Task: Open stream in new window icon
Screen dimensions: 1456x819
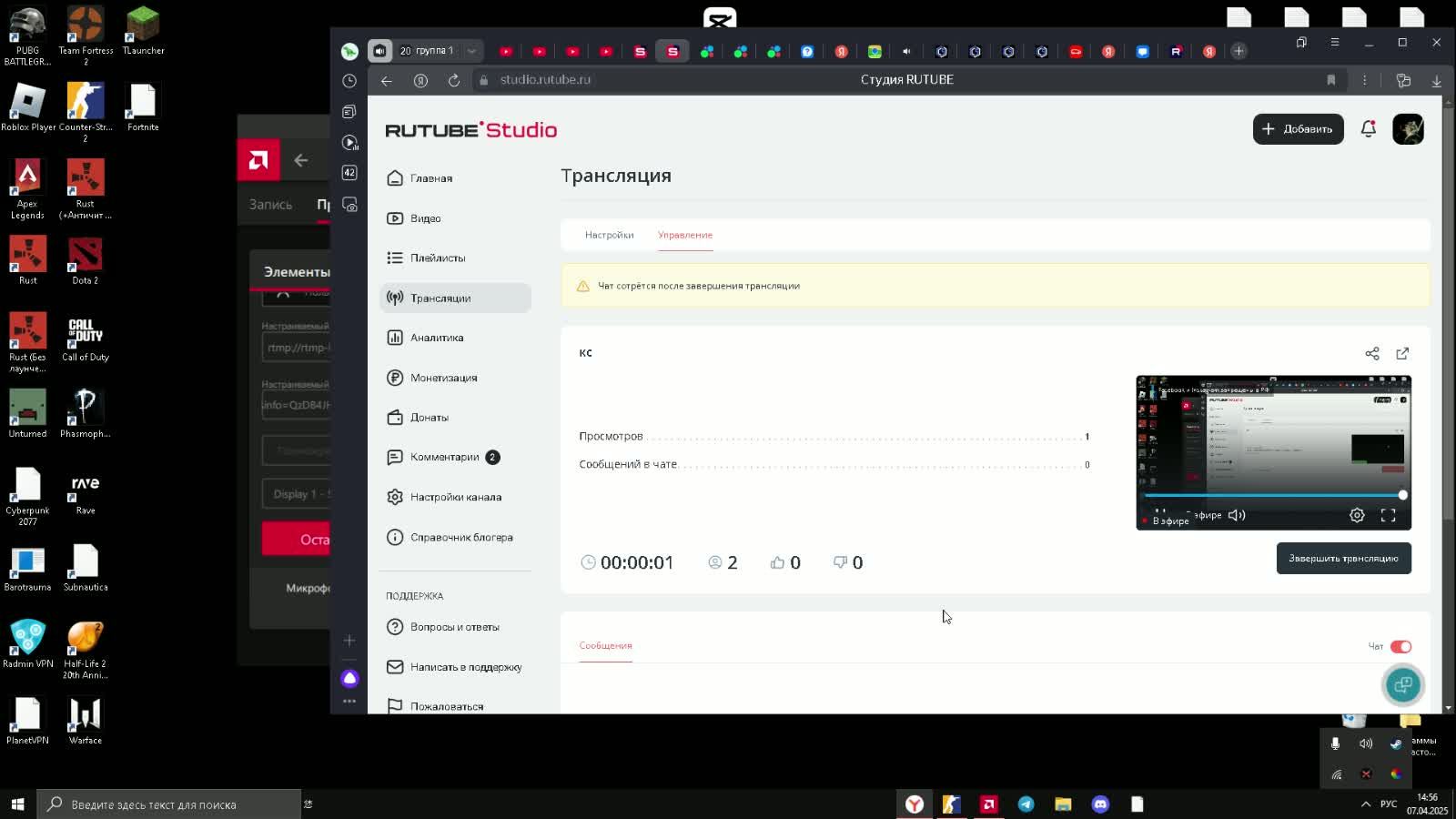Action: (1402, 353)
